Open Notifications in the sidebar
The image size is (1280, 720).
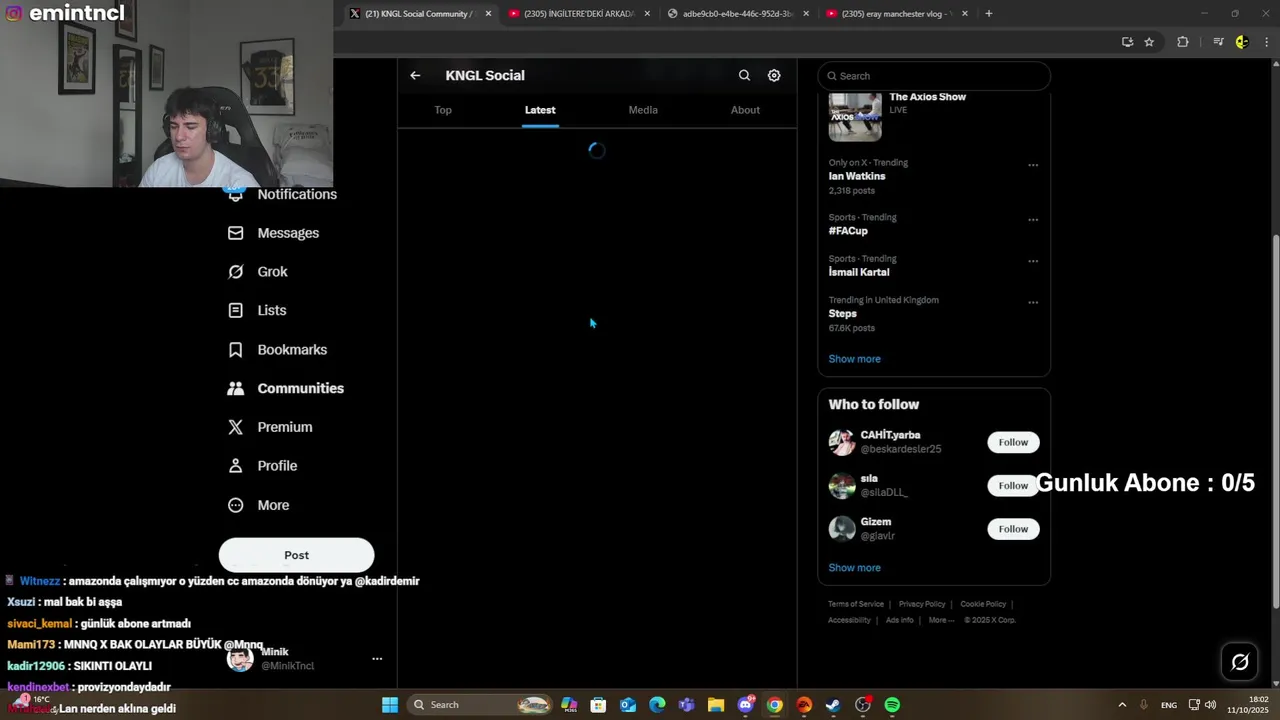pos(284,194)
